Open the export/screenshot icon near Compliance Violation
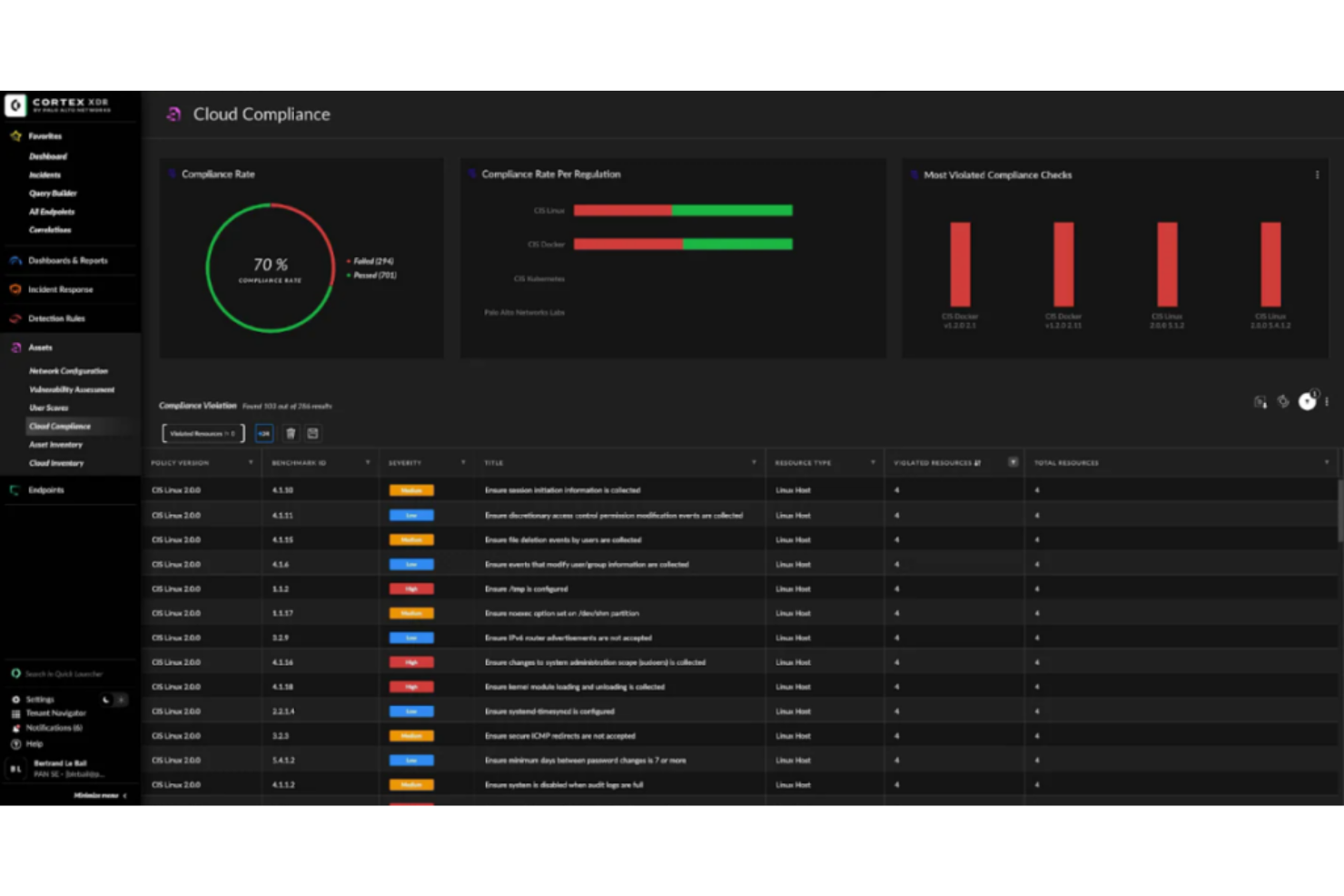The height and width of the screenshot is (896, 1344). (x=1260, y=401)
